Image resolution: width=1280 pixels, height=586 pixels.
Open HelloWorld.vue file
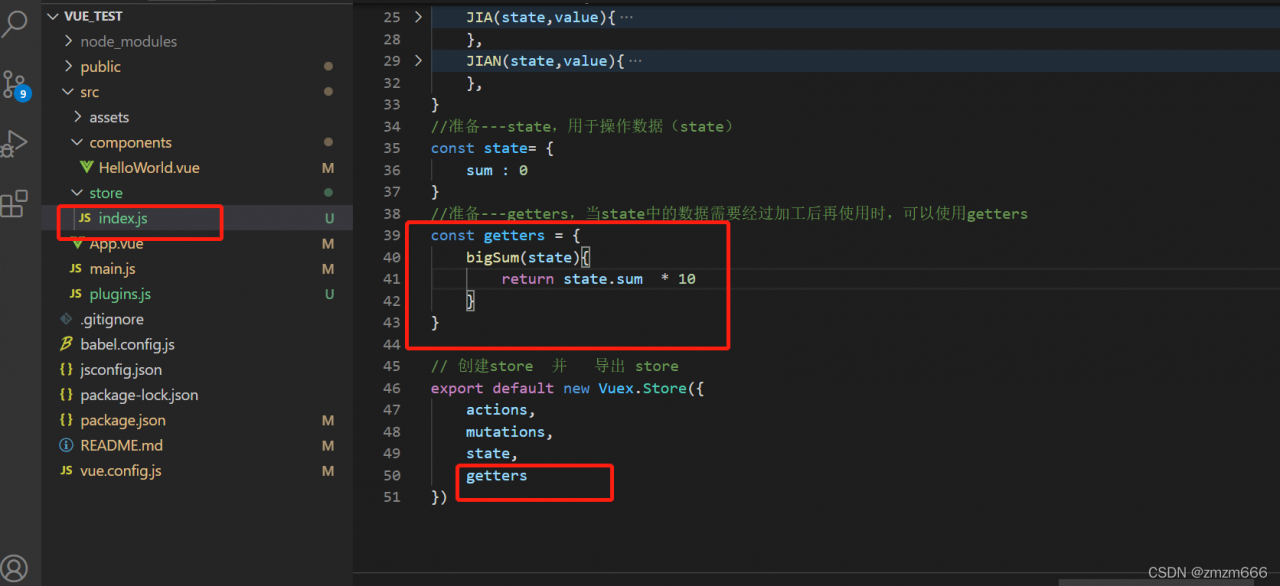[149, 167]
